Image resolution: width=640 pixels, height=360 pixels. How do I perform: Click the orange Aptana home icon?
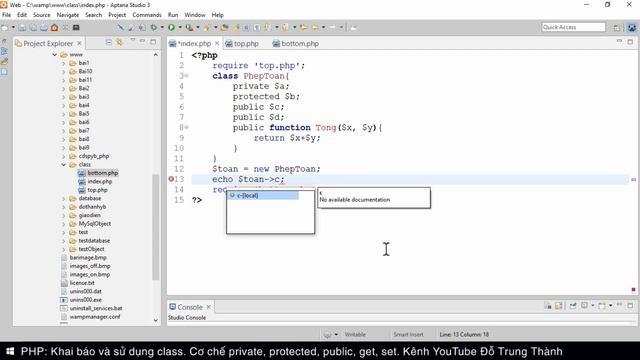click(x=54, y=27)
